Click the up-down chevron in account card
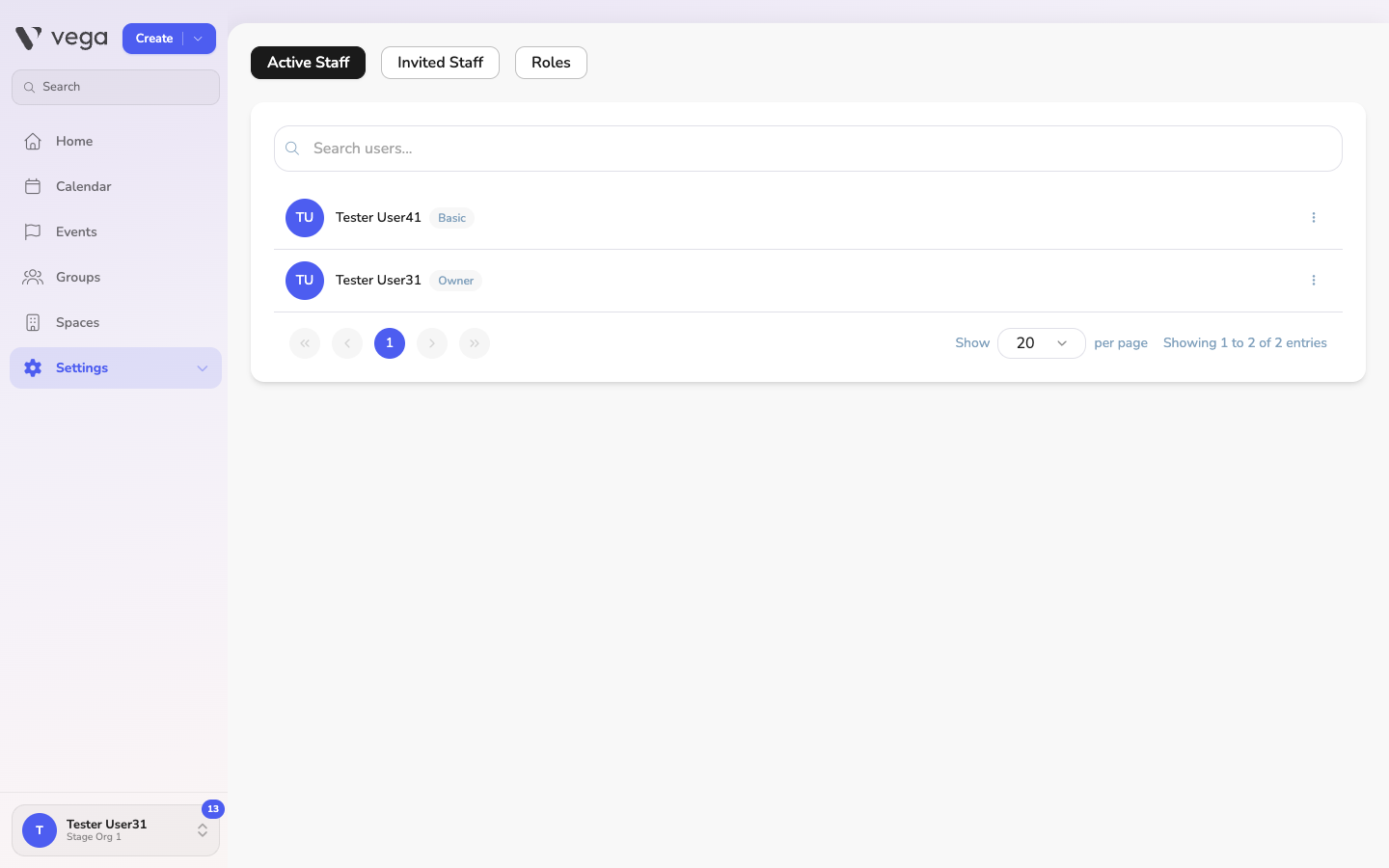Screen dimensions: 1389x868 pos(203,830)
